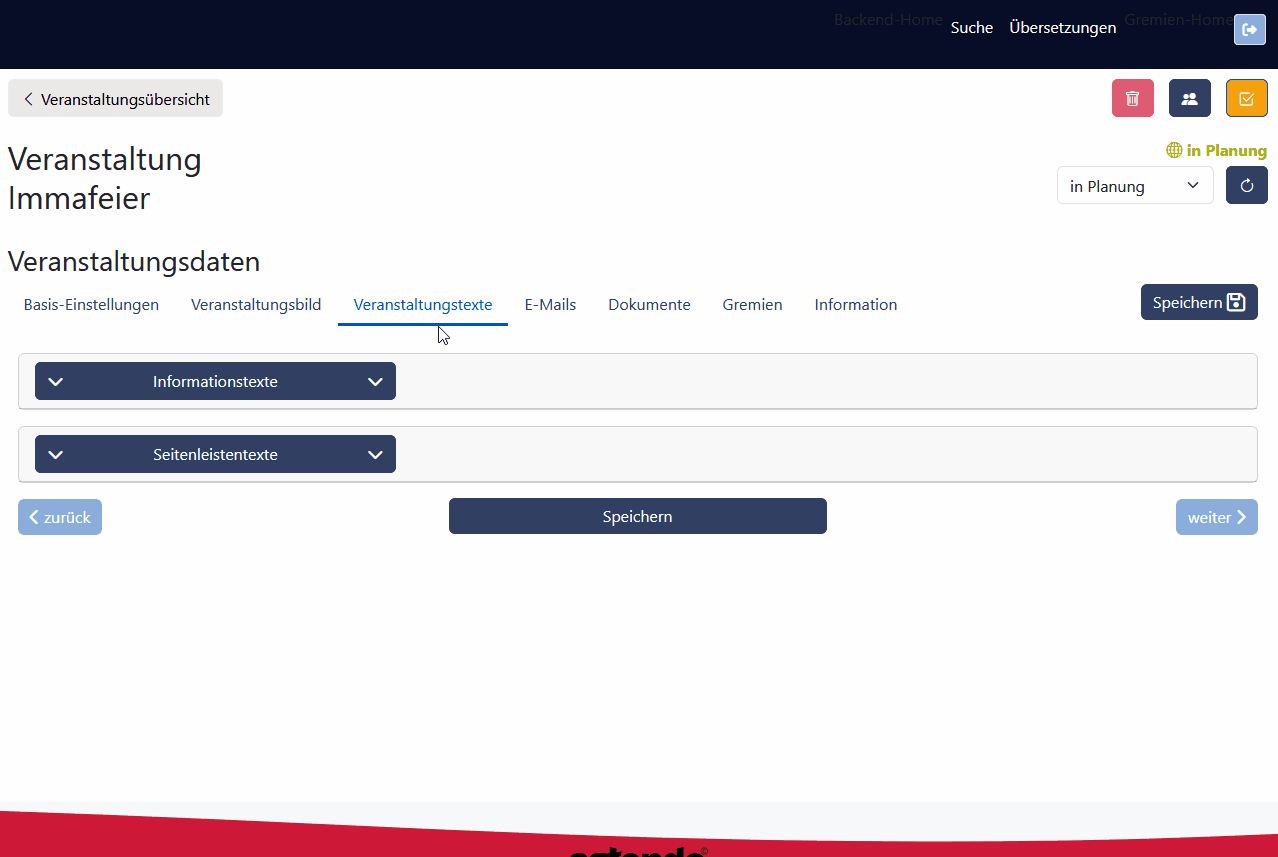Expand the Informationstexte section
The width and height of the screenshot is (1278, 857).
tap(215, 381)
